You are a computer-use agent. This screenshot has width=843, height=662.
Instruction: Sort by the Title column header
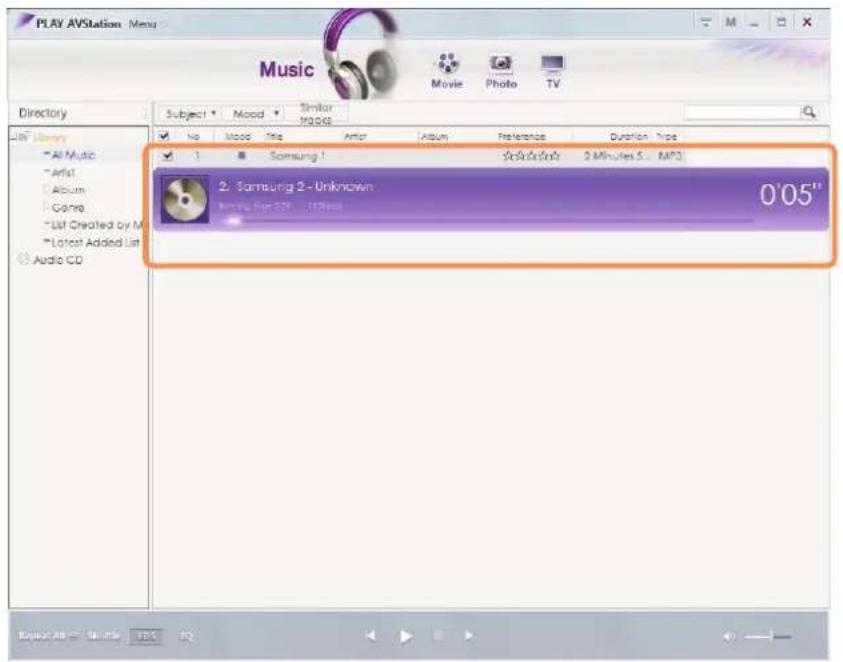click(x=274, y=137)
